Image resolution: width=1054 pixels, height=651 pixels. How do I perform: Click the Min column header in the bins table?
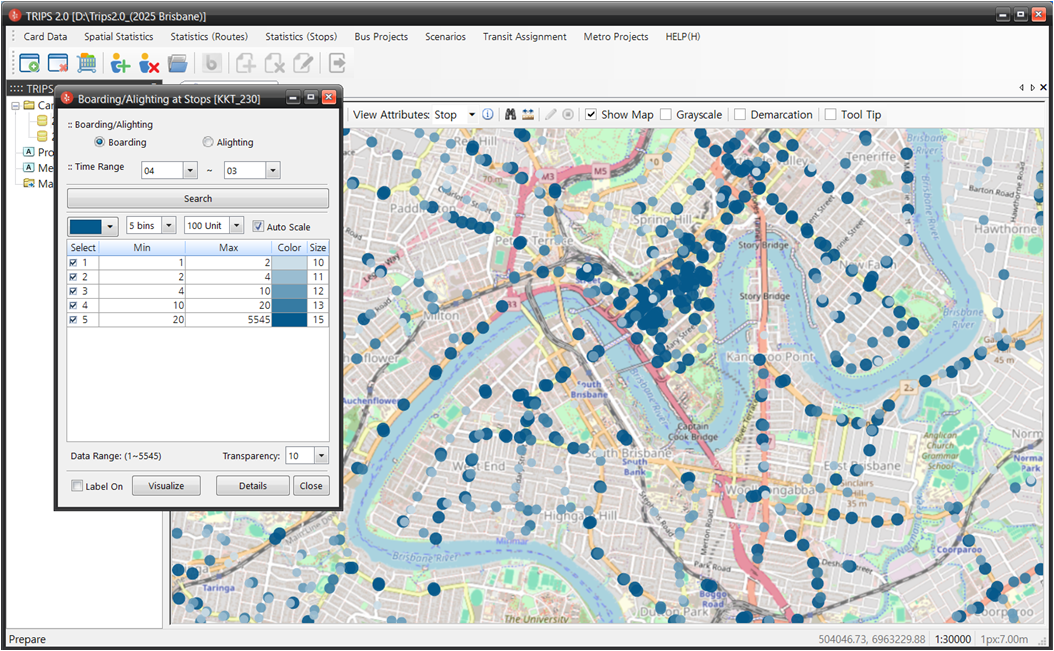click(142, 247)
